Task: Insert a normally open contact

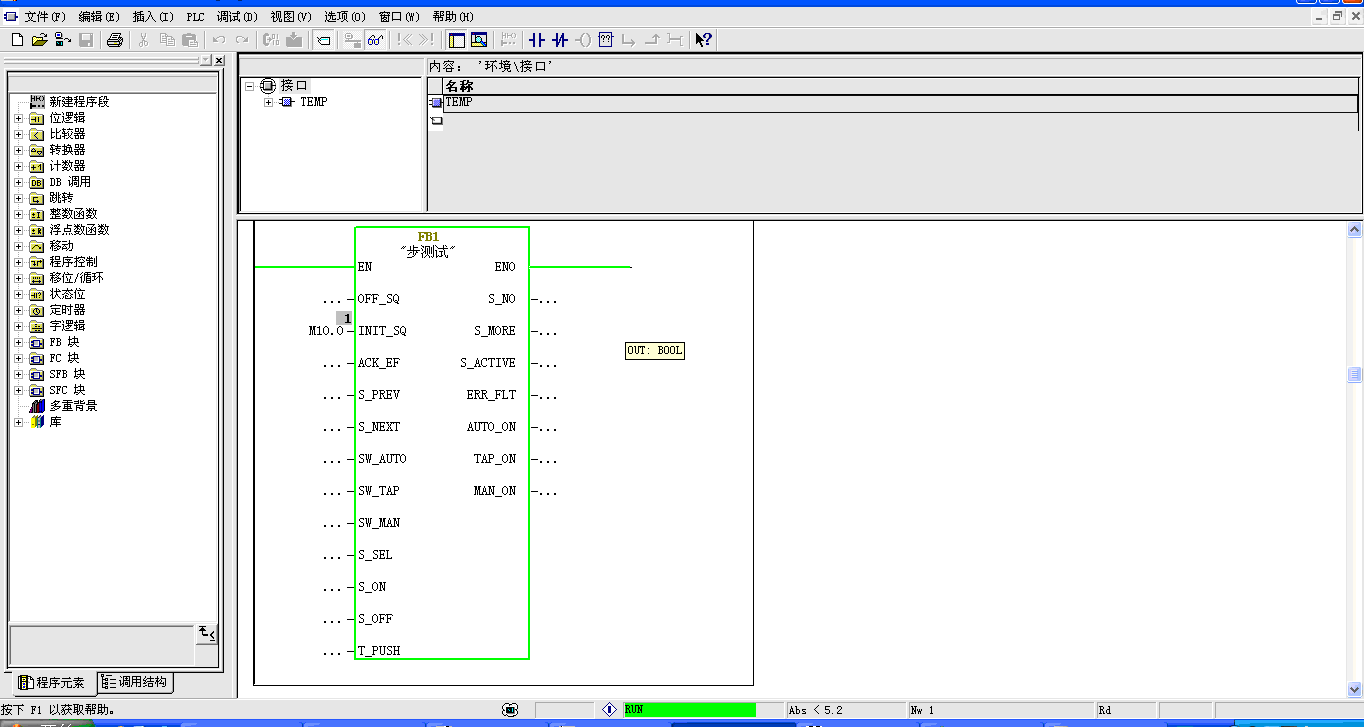Action: [537, 40]
